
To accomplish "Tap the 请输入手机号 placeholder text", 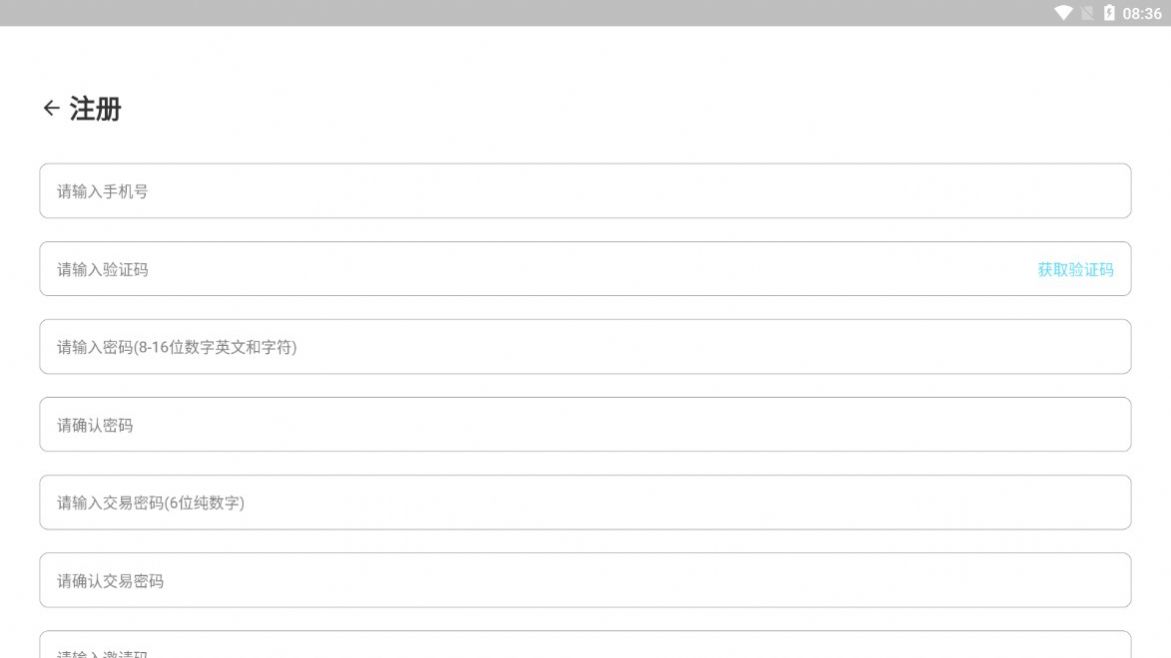I will click(x=102, y=191).
